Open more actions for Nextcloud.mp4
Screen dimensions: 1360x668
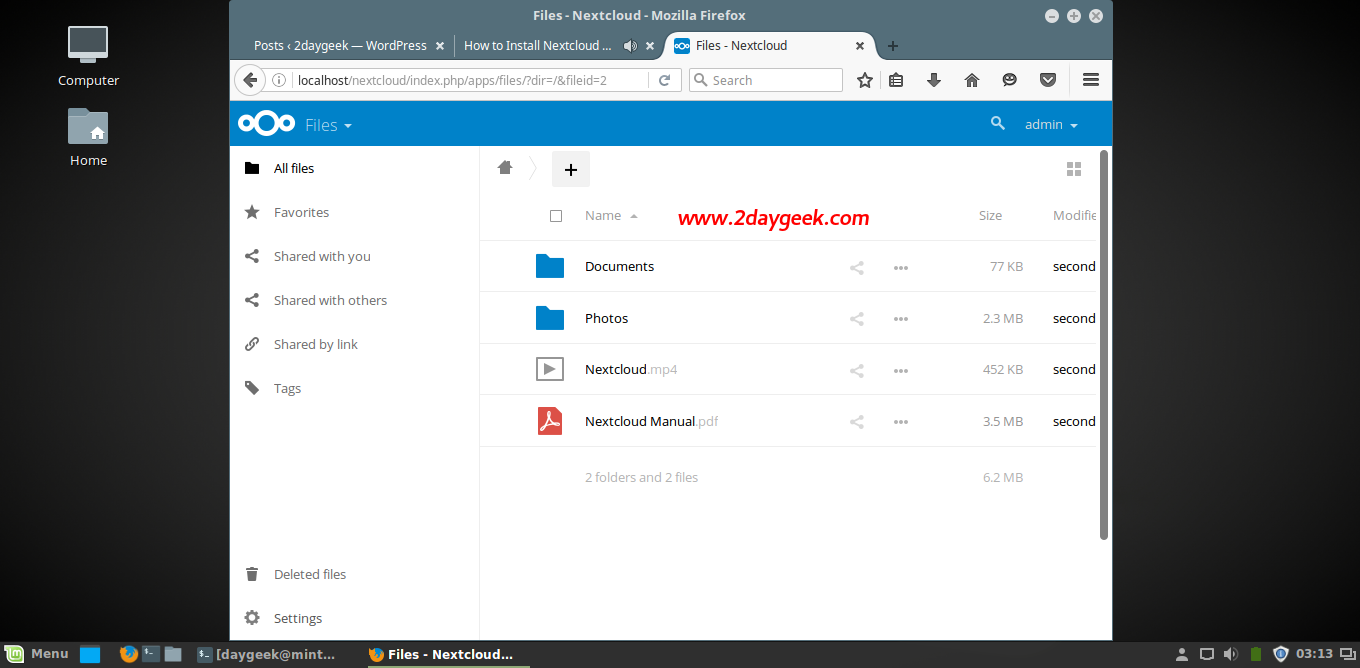(901, 370)
